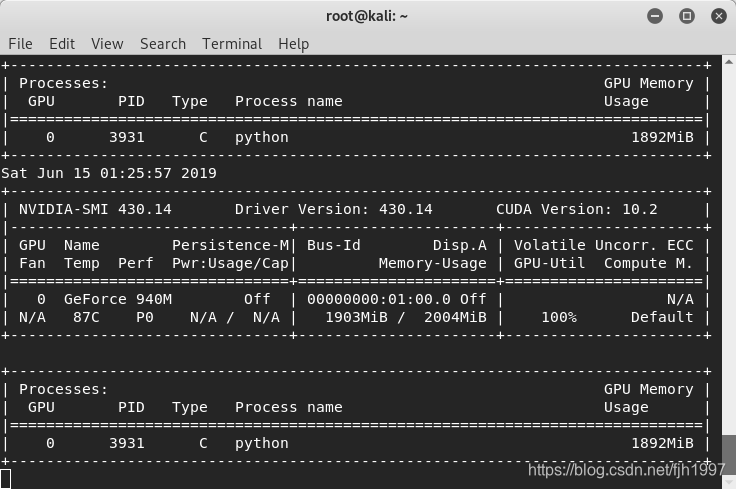Click the CUDA Version: 10.2 text
Viewport: 736px width, 489px height.
(577, 209)
